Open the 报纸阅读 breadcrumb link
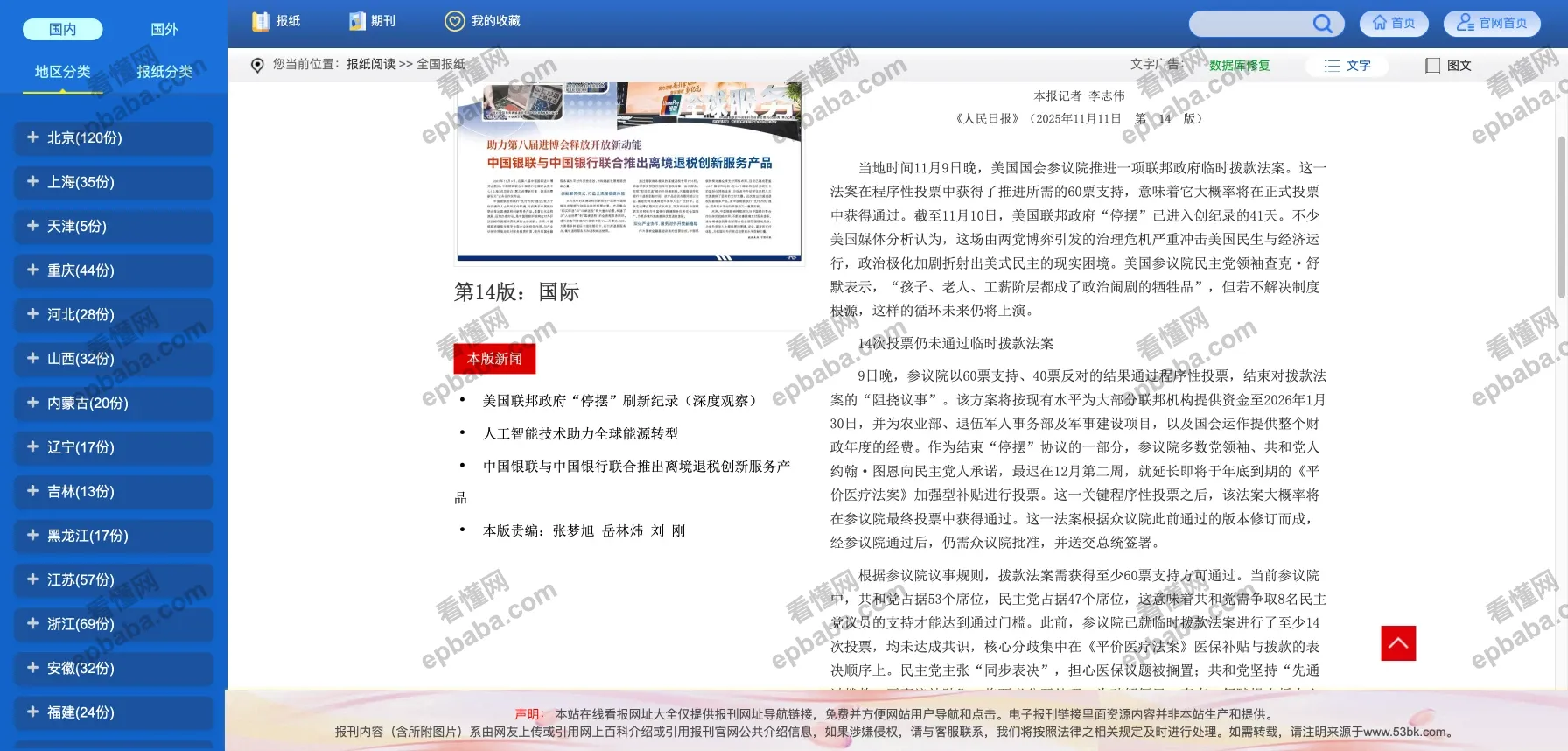The width and height of the screenshot is (1568, 751). [370, 65]
